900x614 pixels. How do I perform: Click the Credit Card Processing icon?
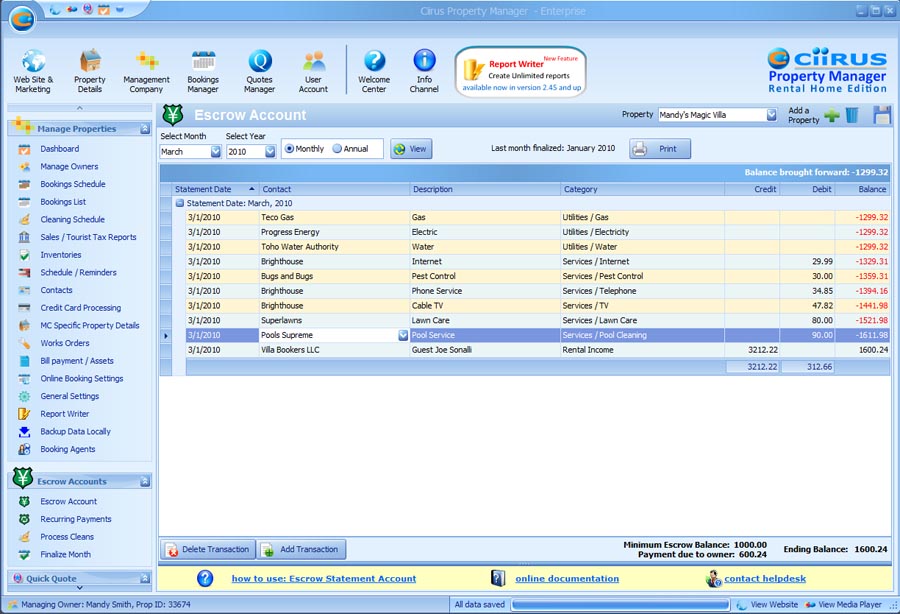click(24, 308)
